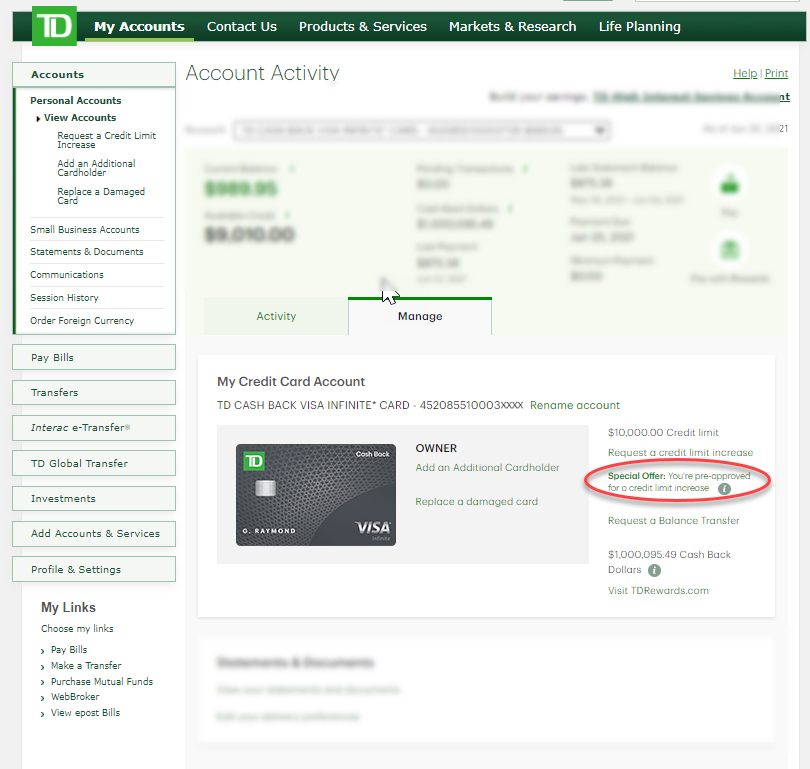Click info icon beside Cash Back Dollars
The image size is (810, 769).
(654, 570)
